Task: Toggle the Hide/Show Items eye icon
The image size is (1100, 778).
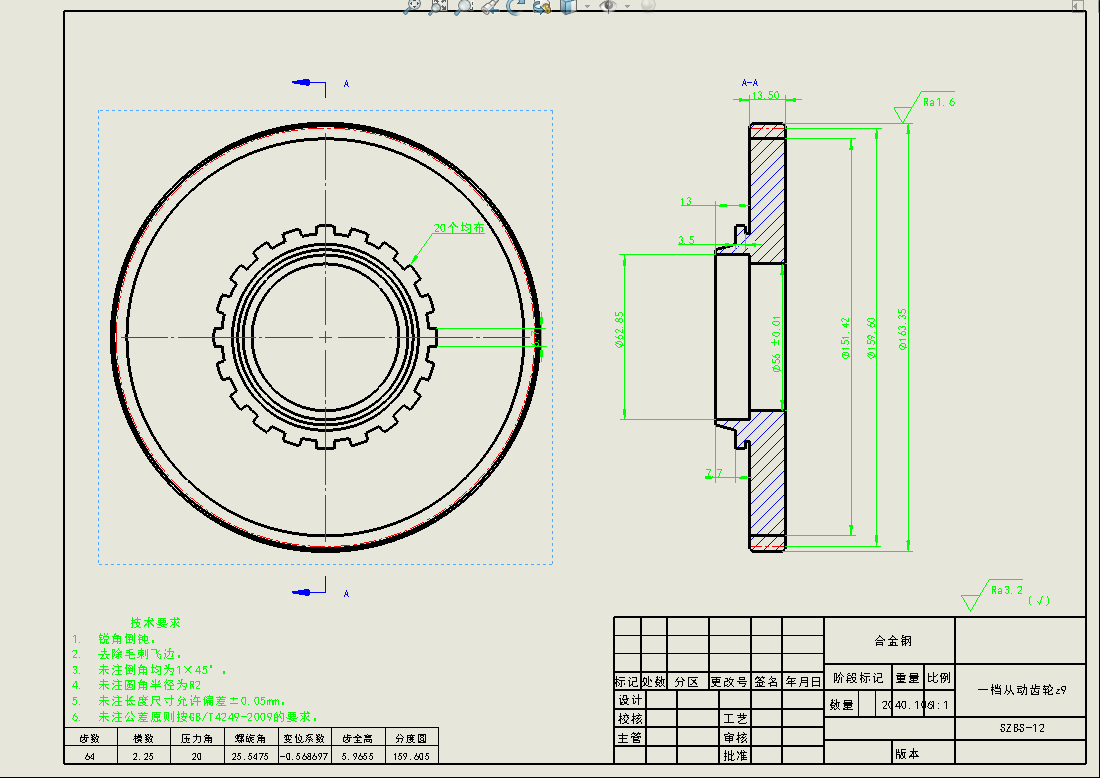Action: pos(607,6)
